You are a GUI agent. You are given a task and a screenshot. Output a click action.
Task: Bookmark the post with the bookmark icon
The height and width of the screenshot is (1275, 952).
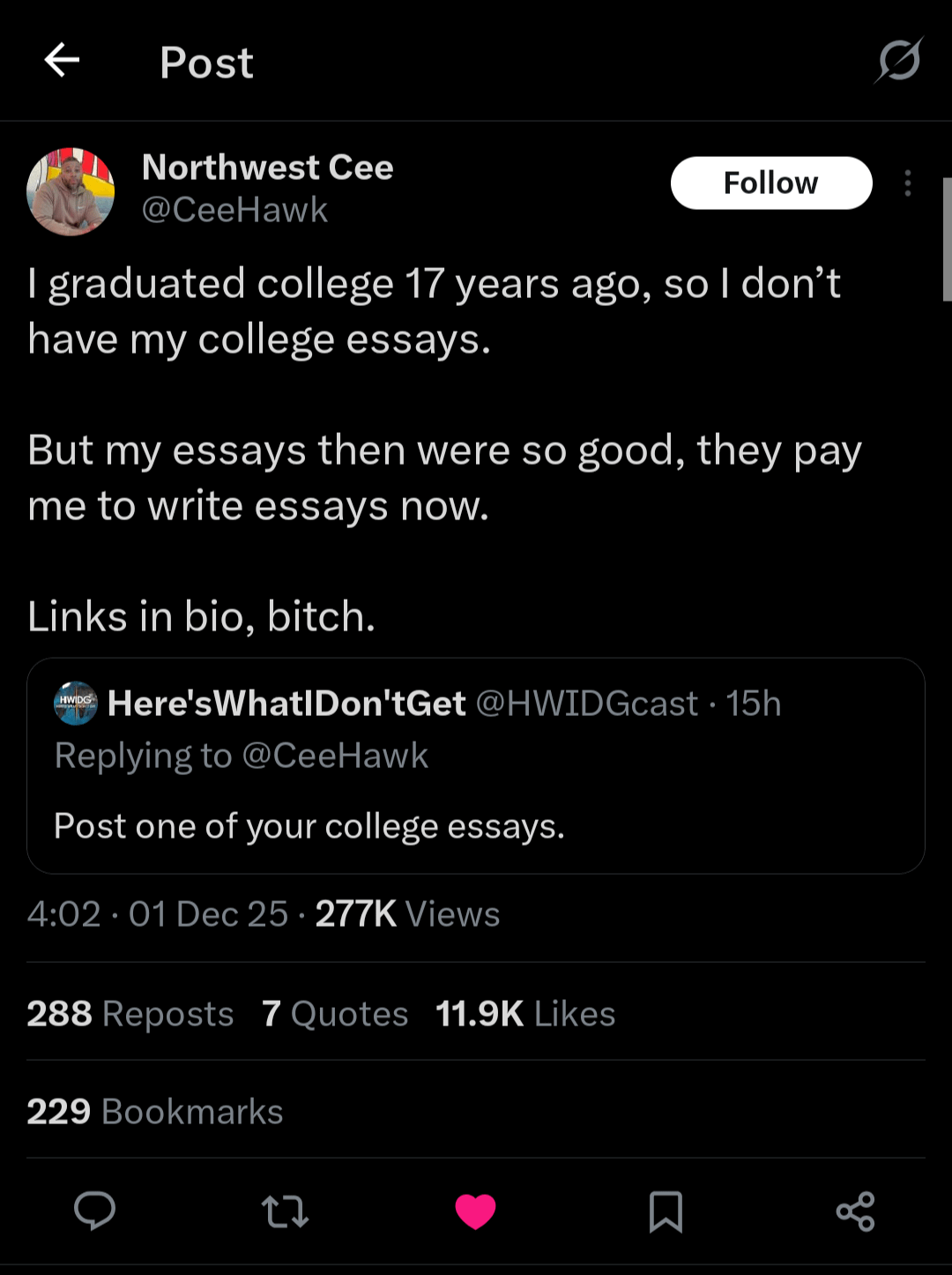(x=666, y=1212)
